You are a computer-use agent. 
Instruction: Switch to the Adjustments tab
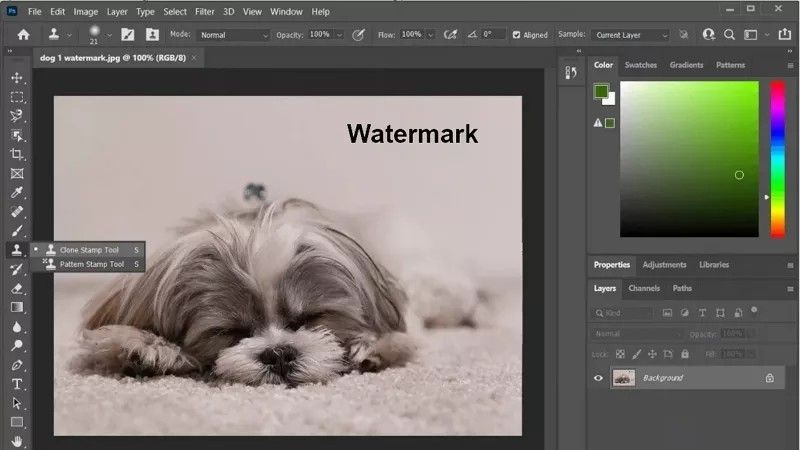tap(664, 265)
